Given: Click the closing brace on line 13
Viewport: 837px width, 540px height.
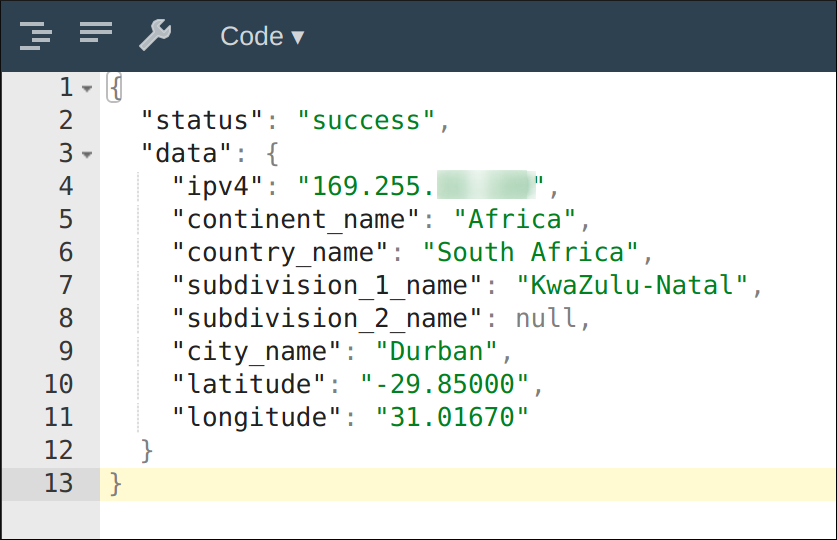Looking at the screenshot, I should 116,485.
